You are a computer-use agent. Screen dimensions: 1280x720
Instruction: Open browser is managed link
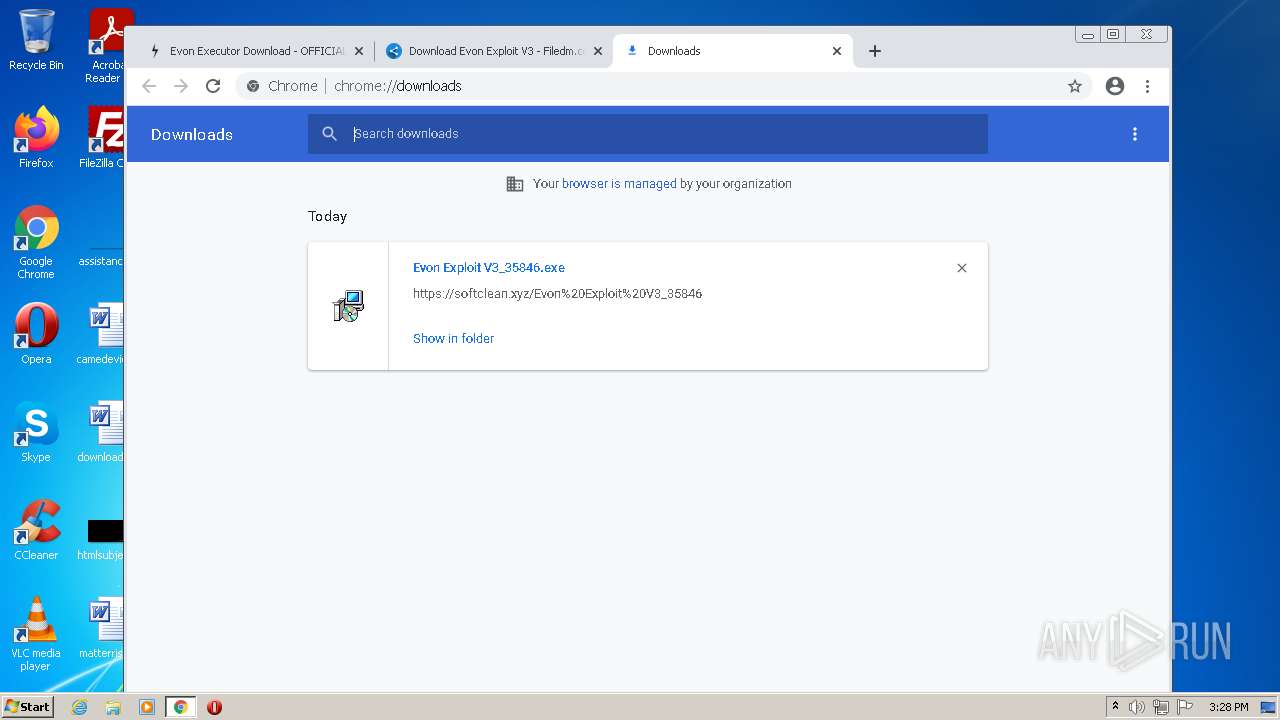[619, 184]
